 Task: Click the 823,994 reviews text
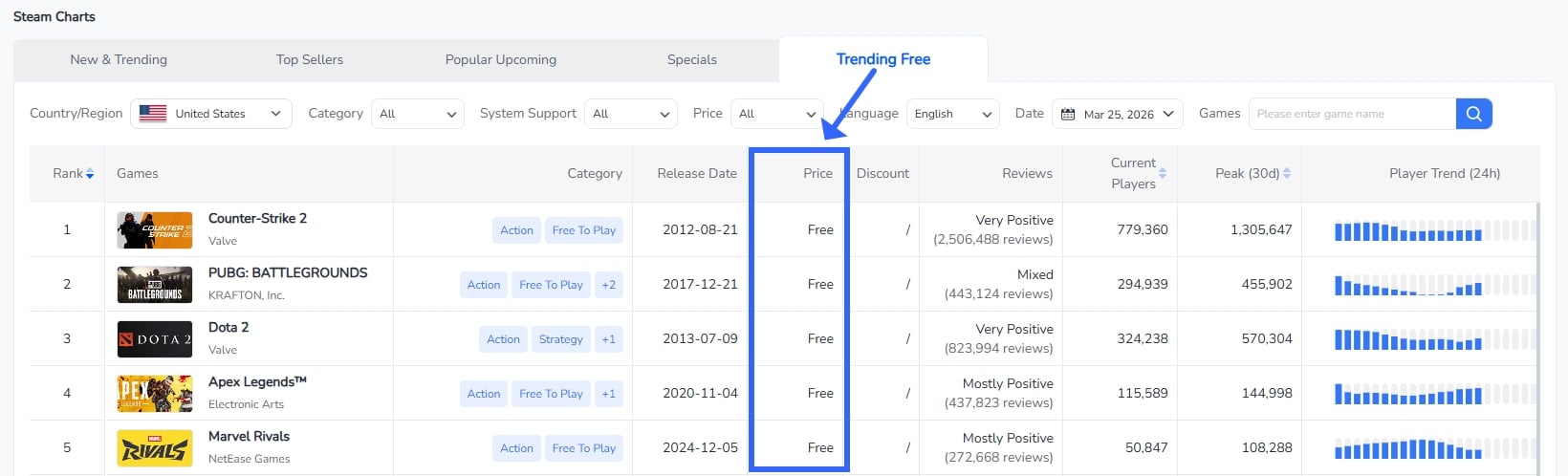999,348
